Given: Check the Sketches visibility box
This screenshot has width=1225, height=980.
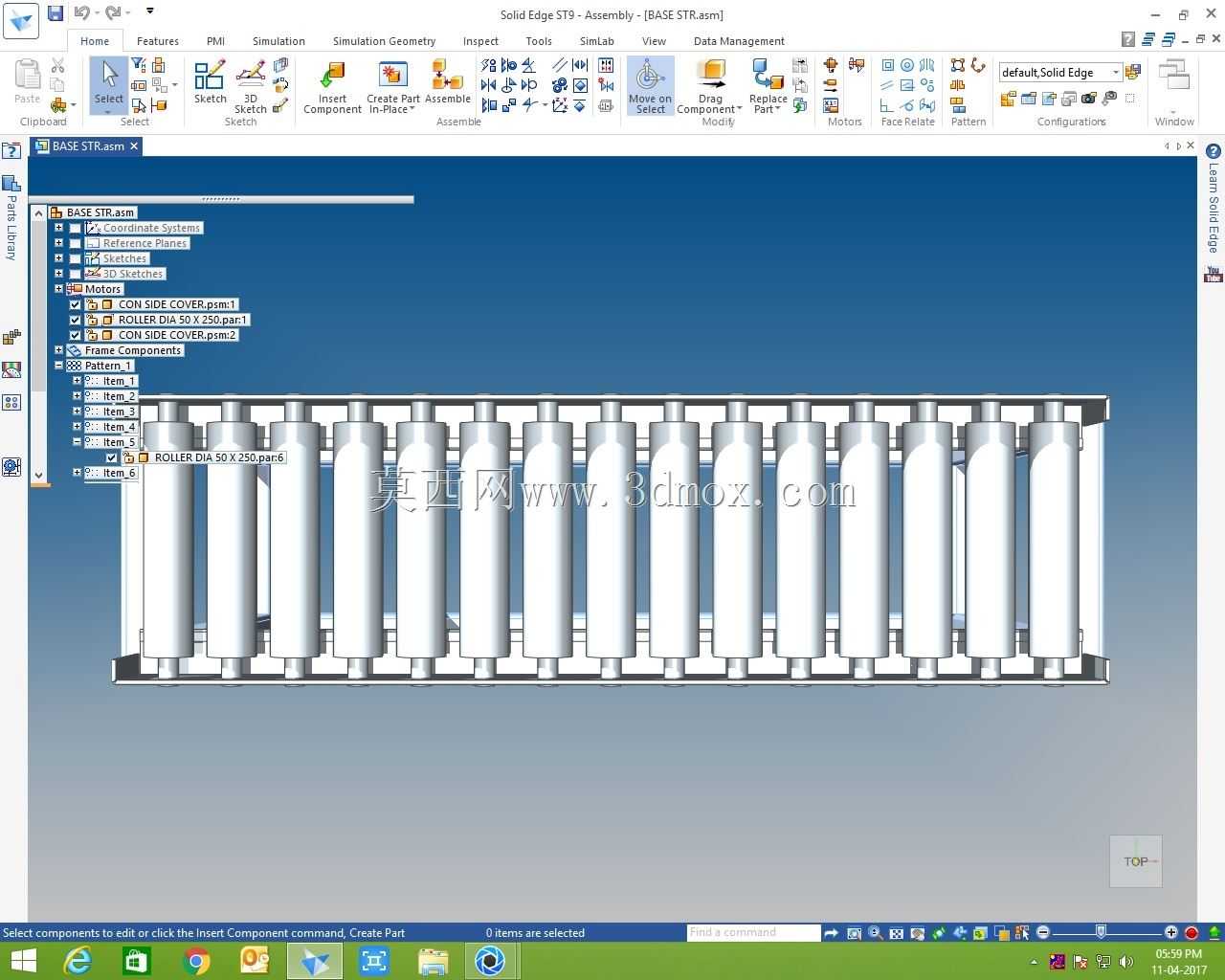Looking at the screenshot, I should pyautogui.click(x=76, y=258).
